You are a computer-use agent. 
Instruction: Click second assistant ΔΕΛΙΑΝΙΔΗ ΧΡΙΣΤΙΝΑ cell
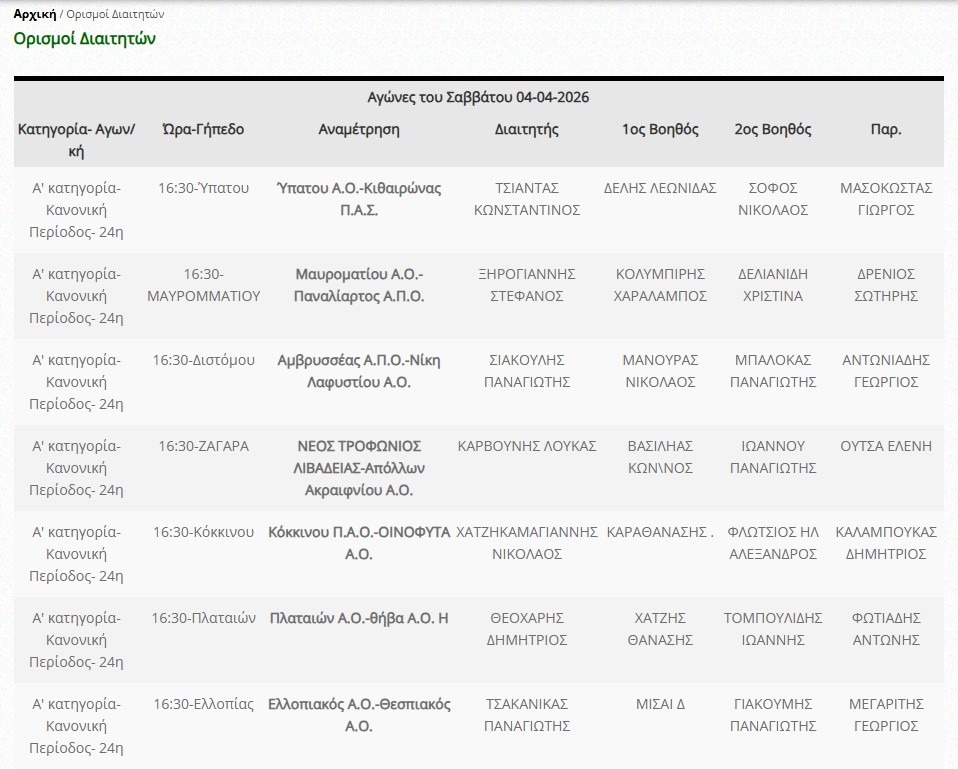(x=772, y=285)
